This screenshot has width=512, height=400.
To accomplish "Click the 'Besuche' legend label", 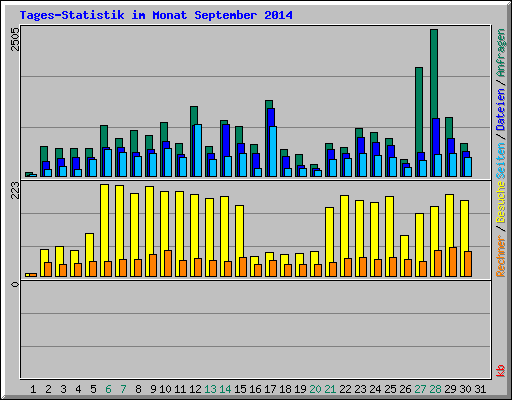I will (501, 202).
